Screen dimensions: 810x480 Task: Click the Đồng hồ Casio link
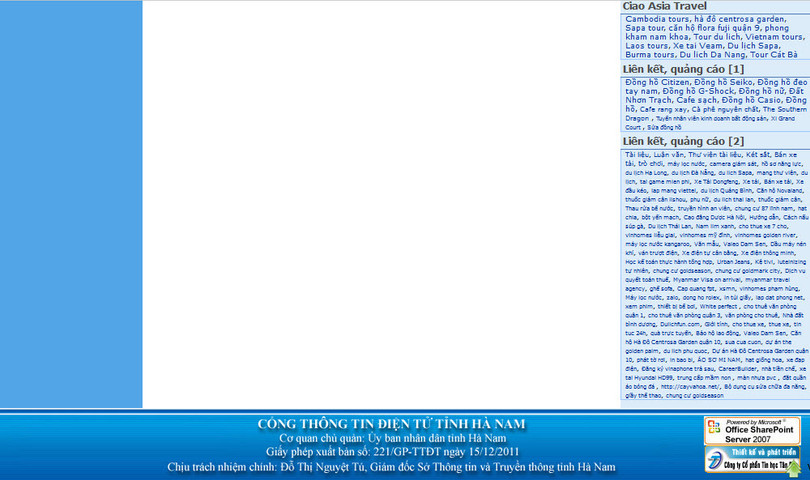coord(751,100)
